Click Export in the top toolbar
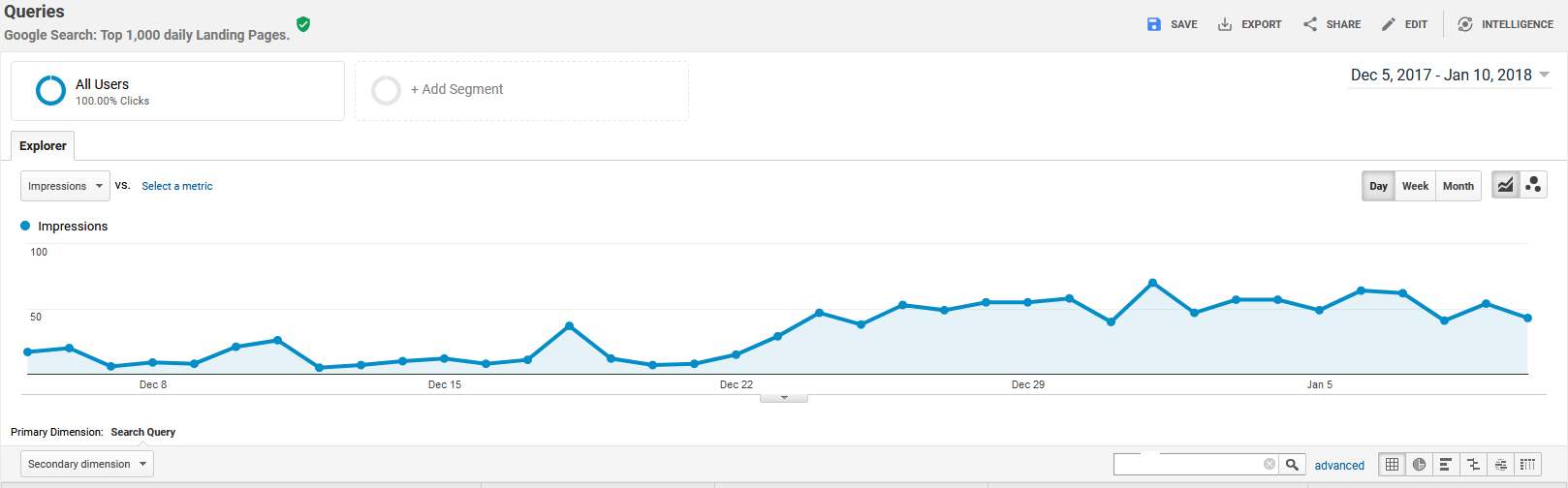This screenshot has height=488, width=1568. 1250,24
